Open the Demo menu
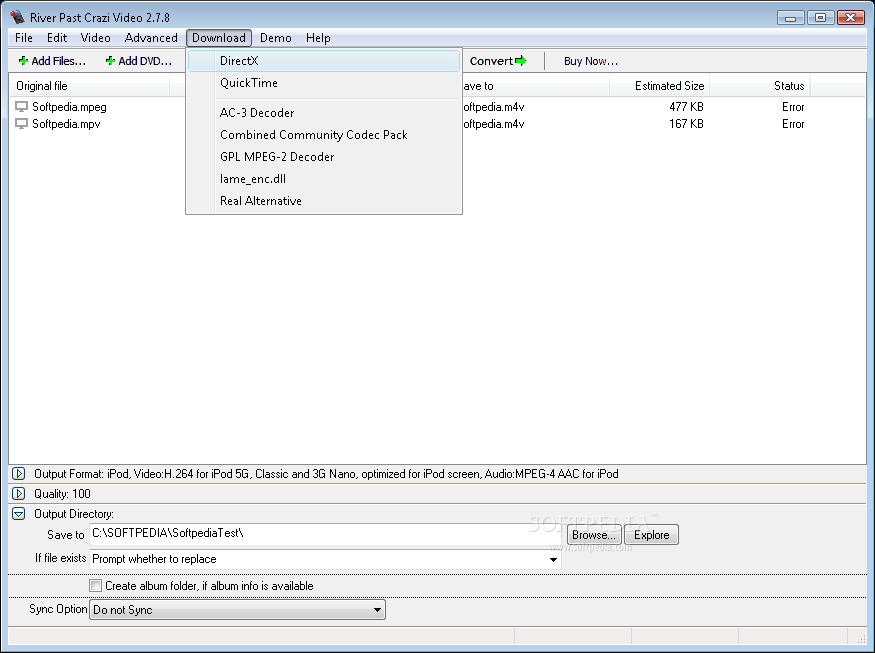 click(x=276, y=38)
